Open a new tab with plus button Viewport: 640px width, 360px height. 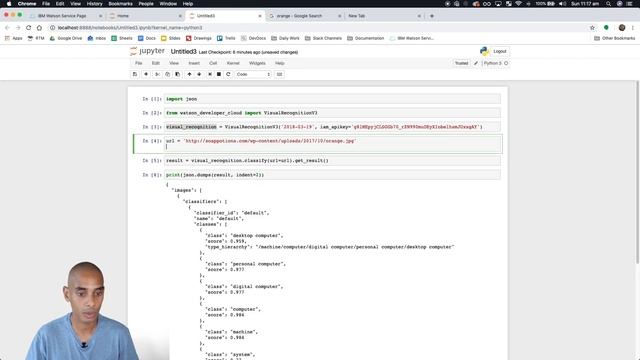432,16
